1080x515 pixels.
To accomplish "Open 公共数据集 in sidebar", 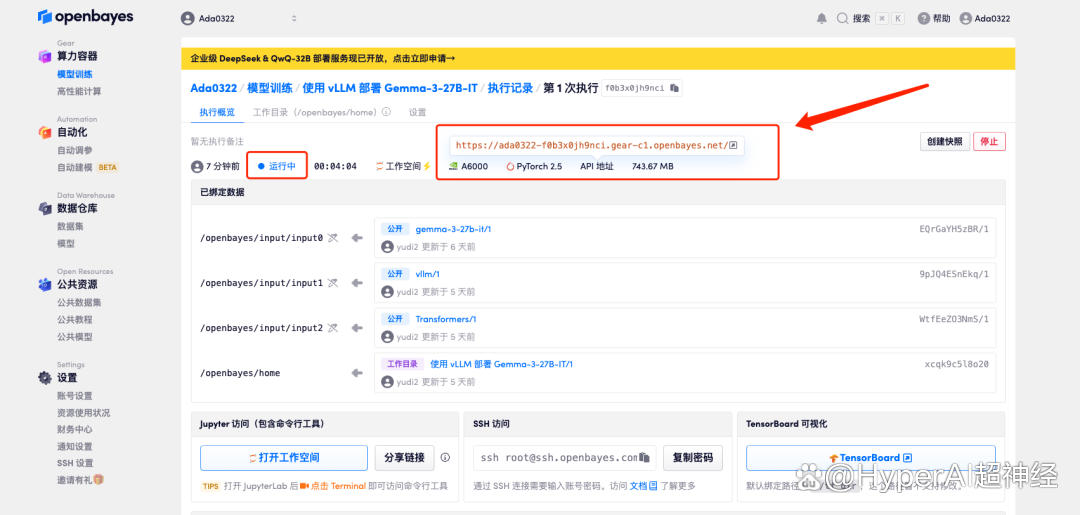I will 79,302.
